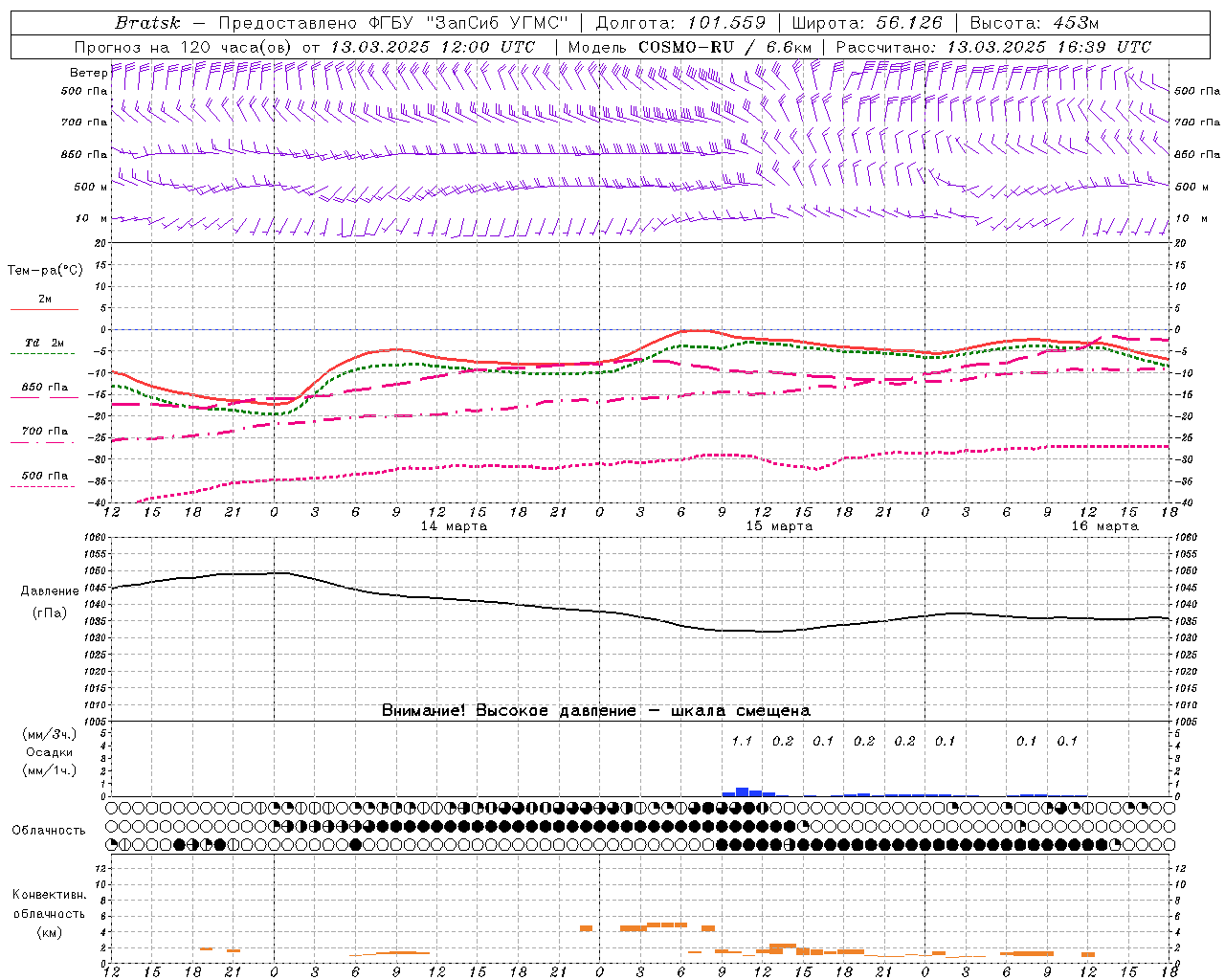The width and height of the screenshot is (1225, 980).
Task: Select the Td 2м dew point legend
Action: [x=44, y=343]
